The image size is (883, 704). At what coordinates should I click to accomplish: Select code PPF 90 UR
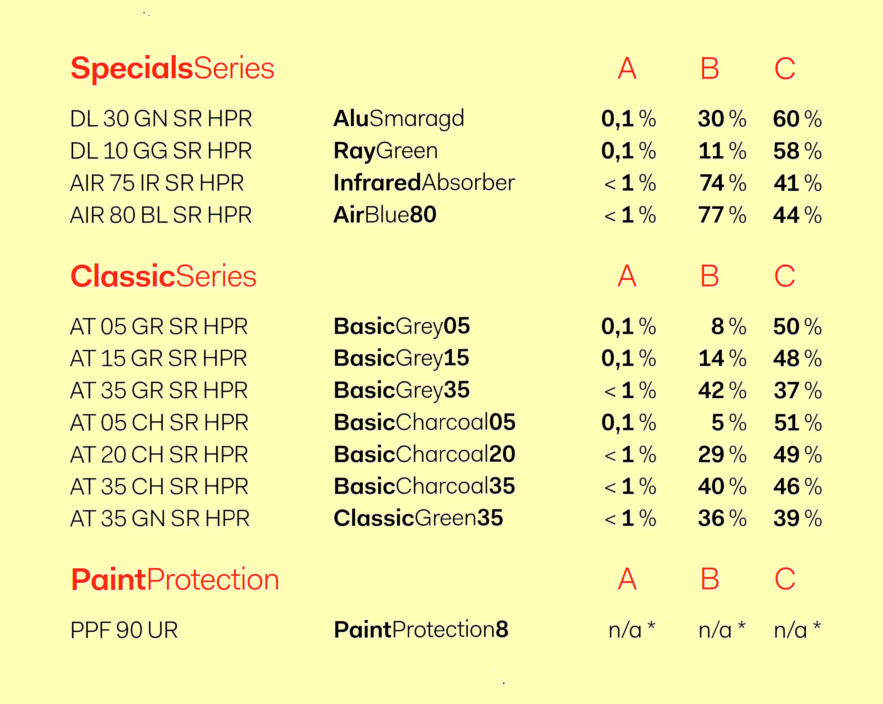pyautogui.click(x=124, y=630)
